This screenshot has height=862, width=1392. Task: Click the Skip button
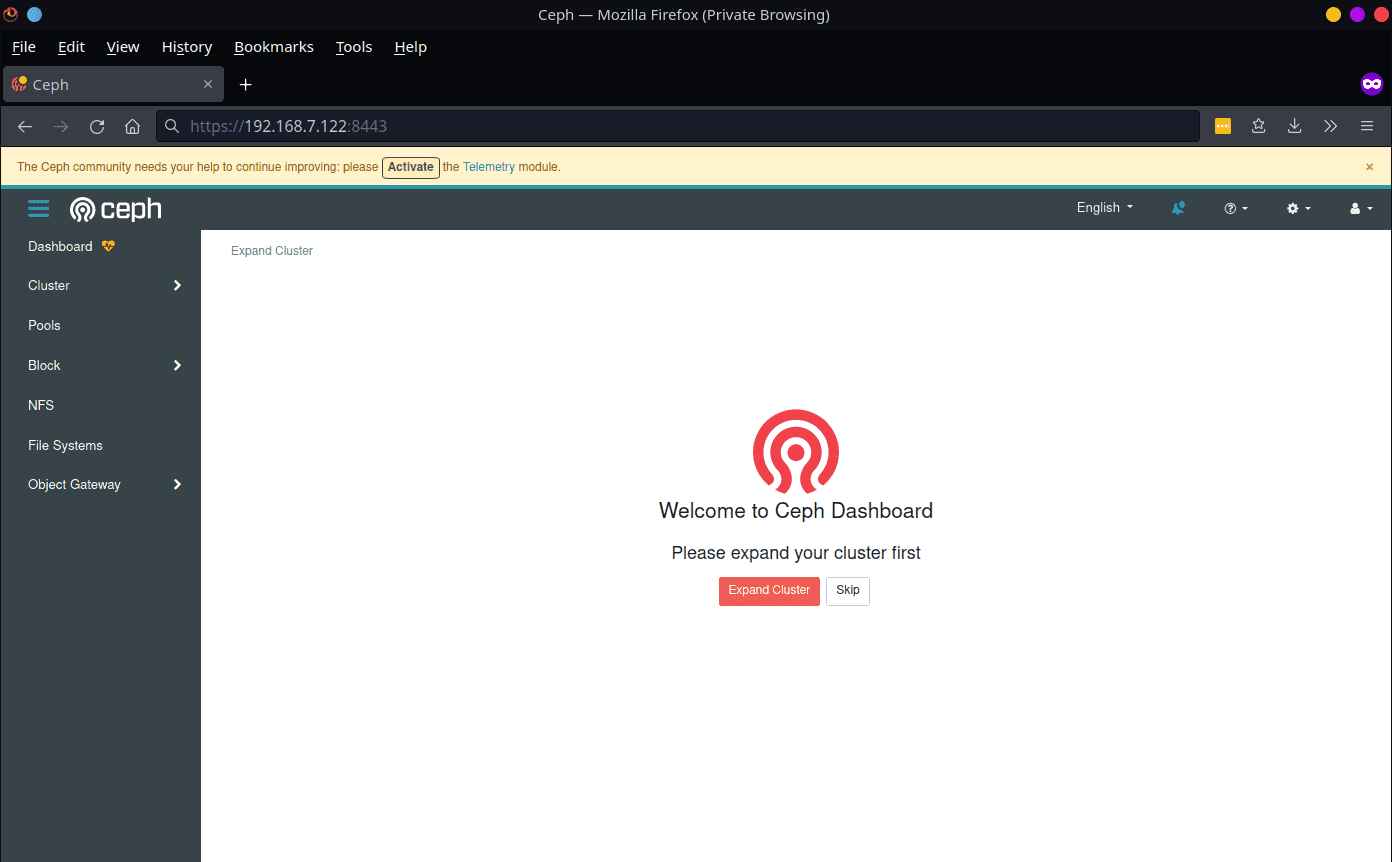point(847,591)
